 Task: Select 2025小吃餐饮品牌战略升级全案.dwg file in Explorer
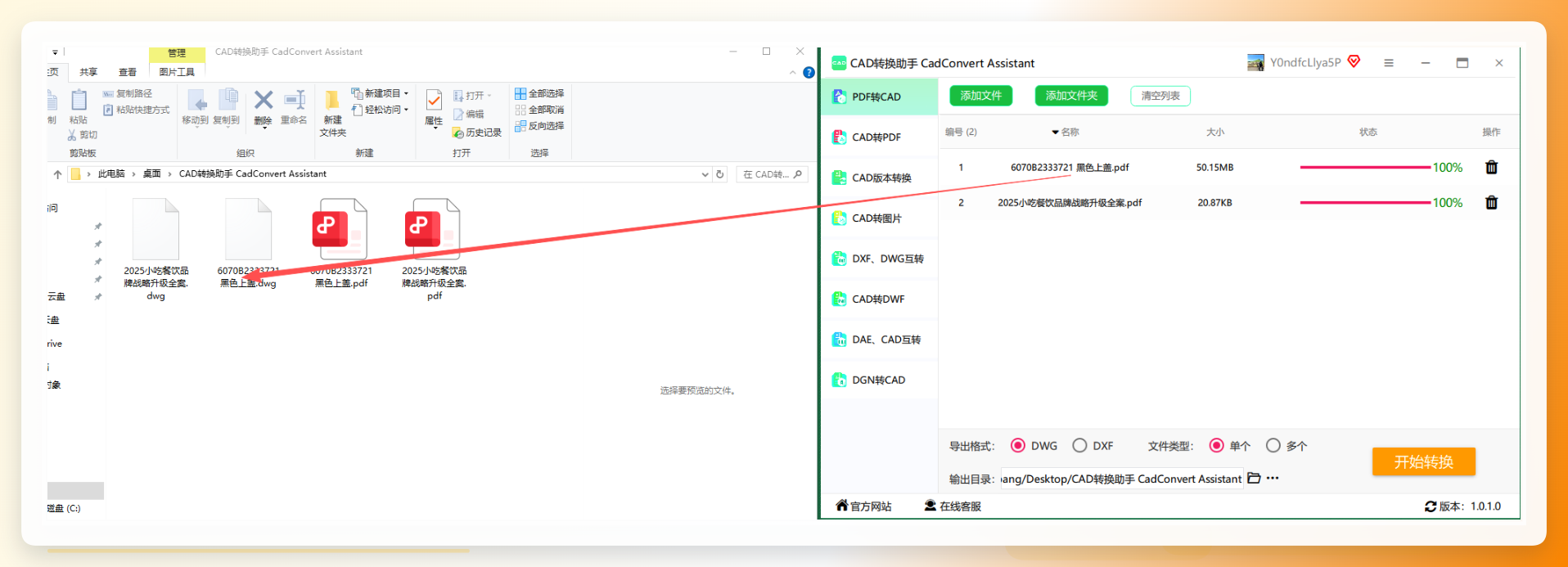click(x=156, y=250)
